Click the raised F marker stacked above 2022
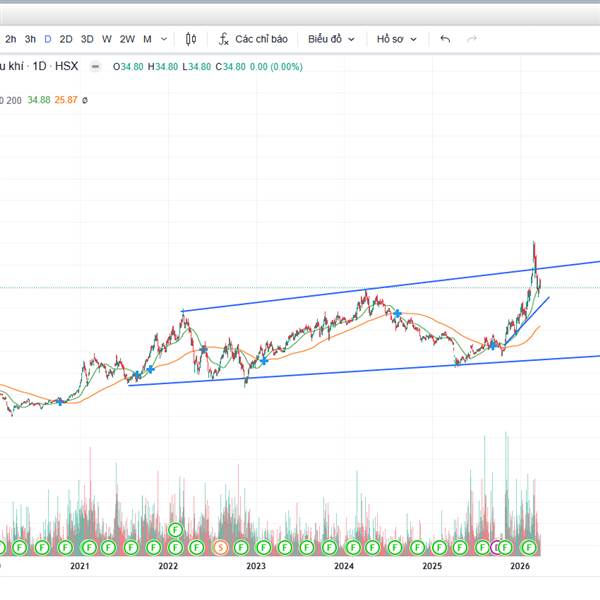600x600 pixels. pos(175,530)
